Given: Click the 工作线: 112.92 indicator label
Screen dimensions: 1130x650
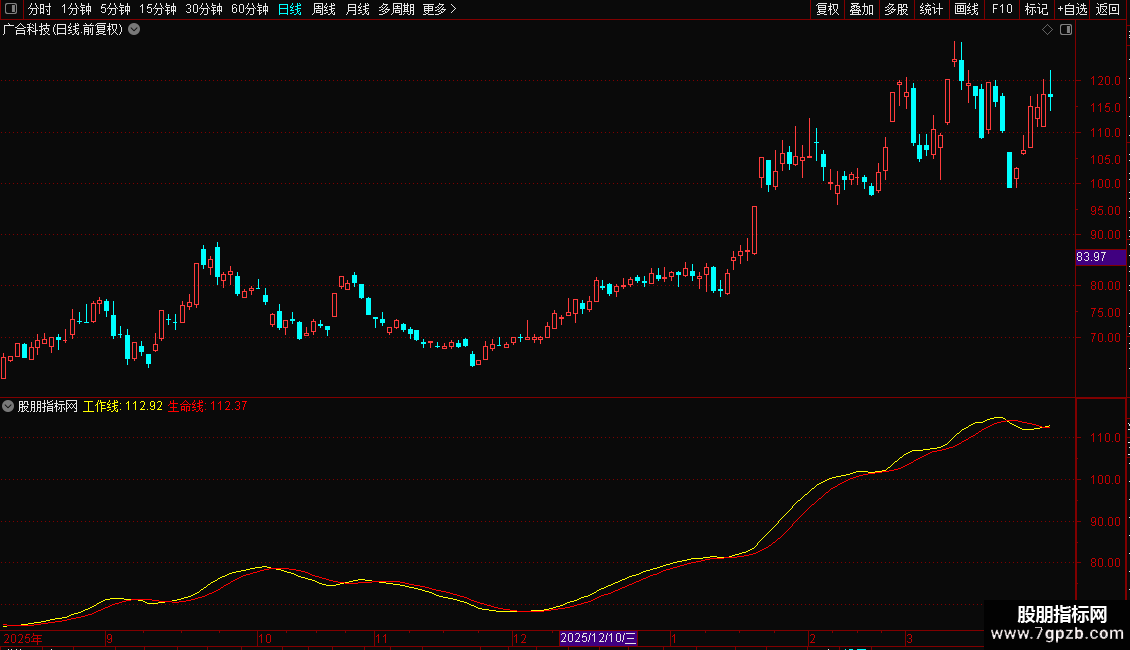Looking at the screenshot, I should tap(123, 406).
